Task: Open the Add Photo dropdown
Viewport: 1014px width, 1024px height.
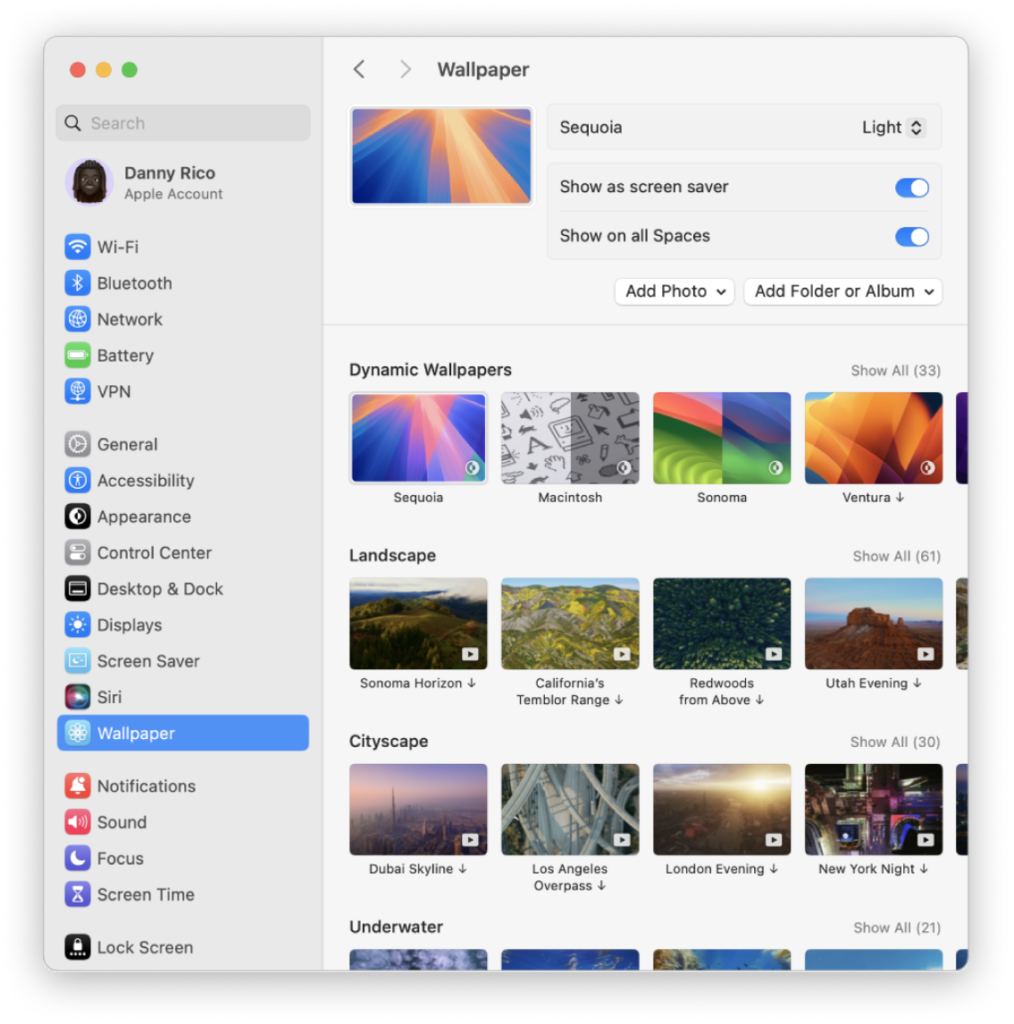Action: click(x=674, y=291)
